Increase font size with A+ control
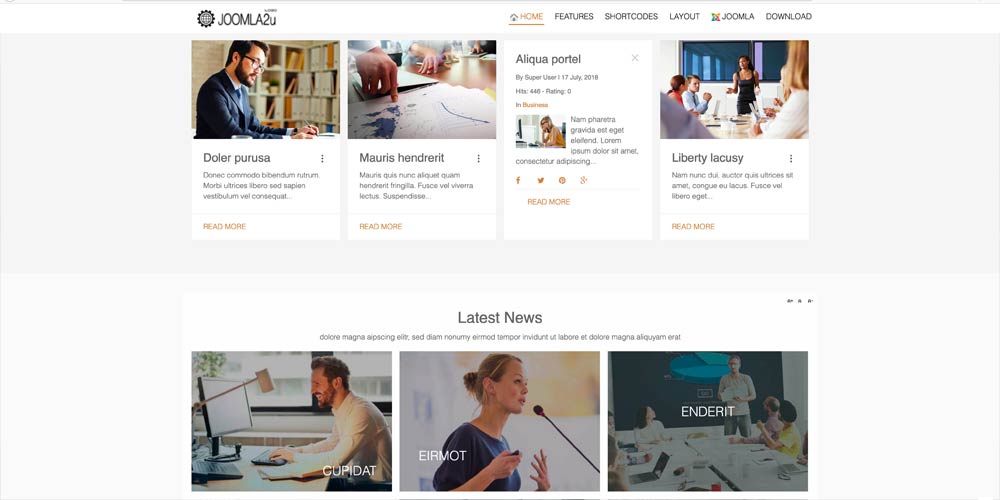The width and height of the screenshot is (1000, 500). click(x=790, y=300)
